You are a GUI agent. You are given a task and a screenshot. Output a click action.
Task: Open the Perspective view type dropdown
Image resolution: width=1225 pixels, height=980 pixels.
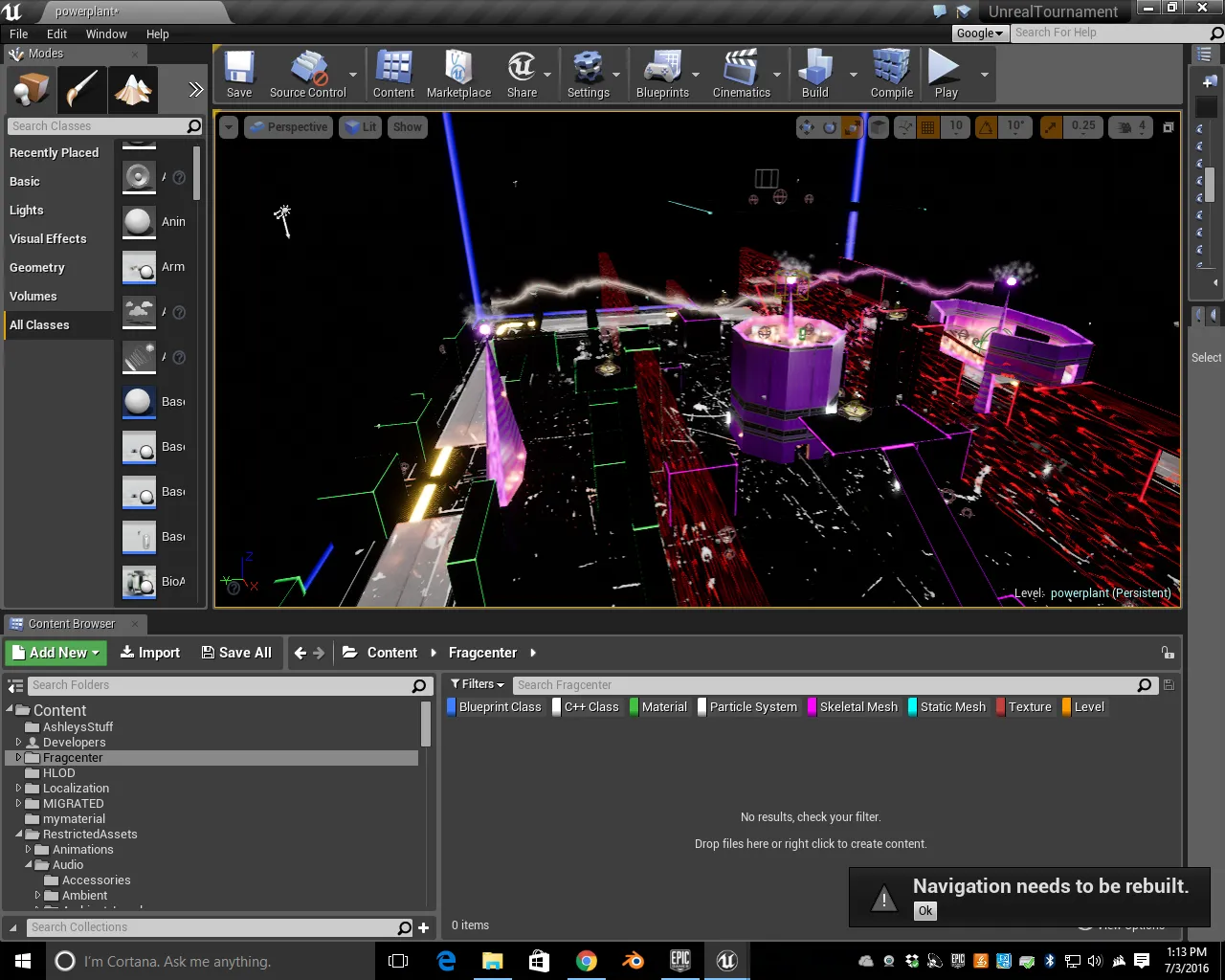pos(288,126)
